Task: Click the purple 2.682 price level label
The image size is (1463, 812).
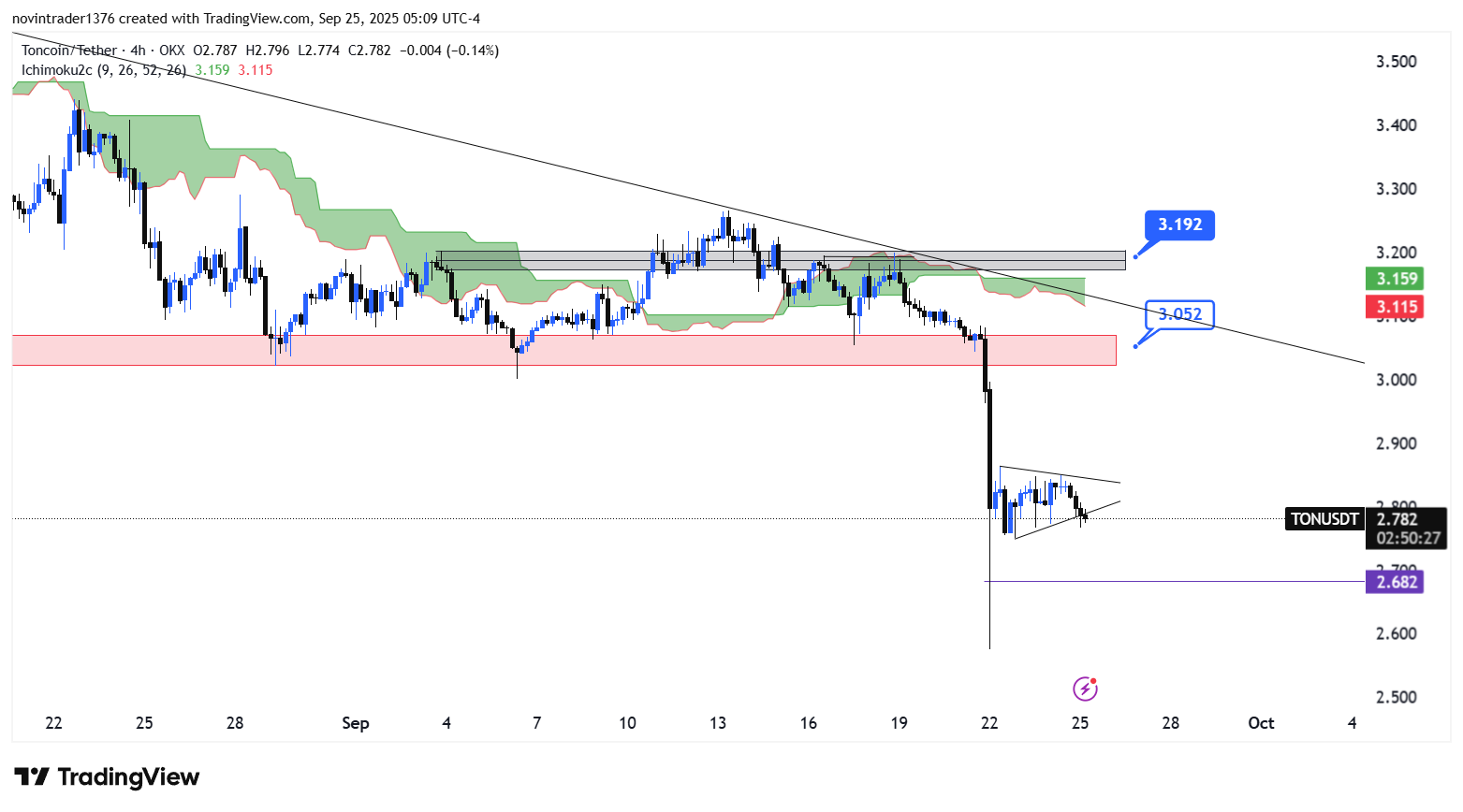Action: [1397, 582]
